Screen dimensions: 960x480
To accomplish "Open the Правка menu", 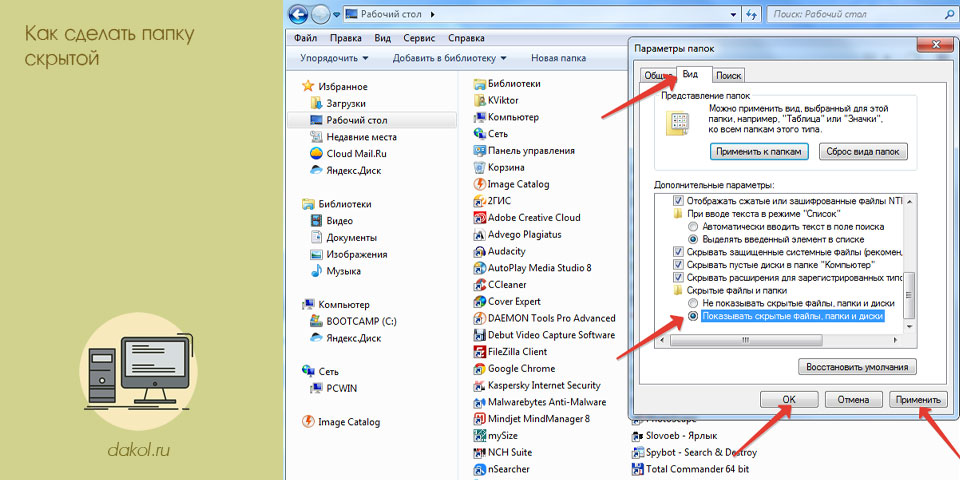I will click(x=345, y=38).
